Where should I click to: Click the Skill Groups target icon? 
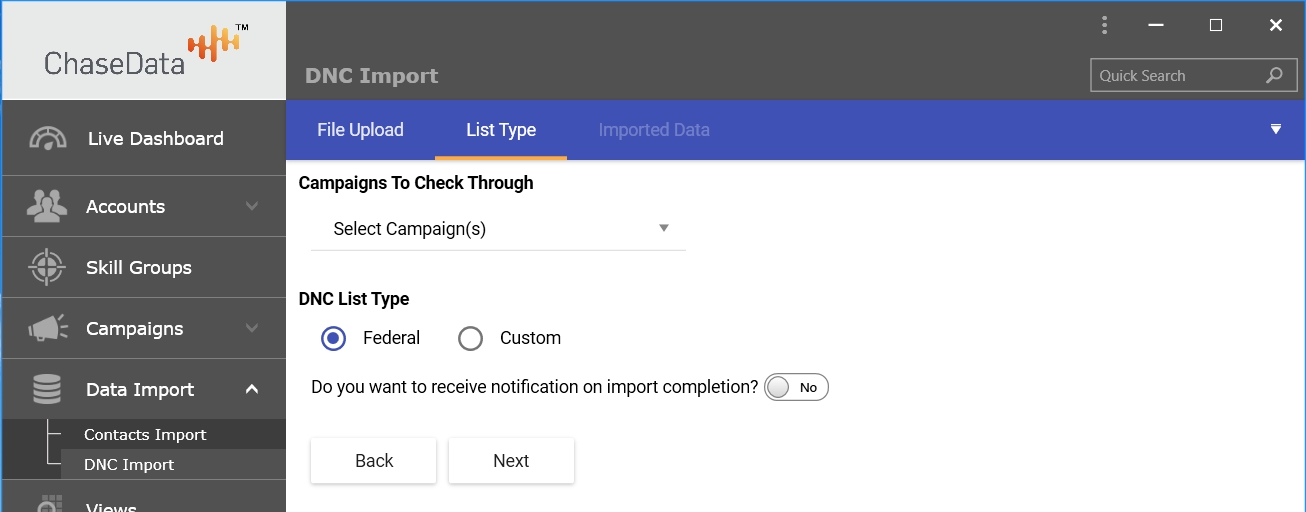(47, 268)
